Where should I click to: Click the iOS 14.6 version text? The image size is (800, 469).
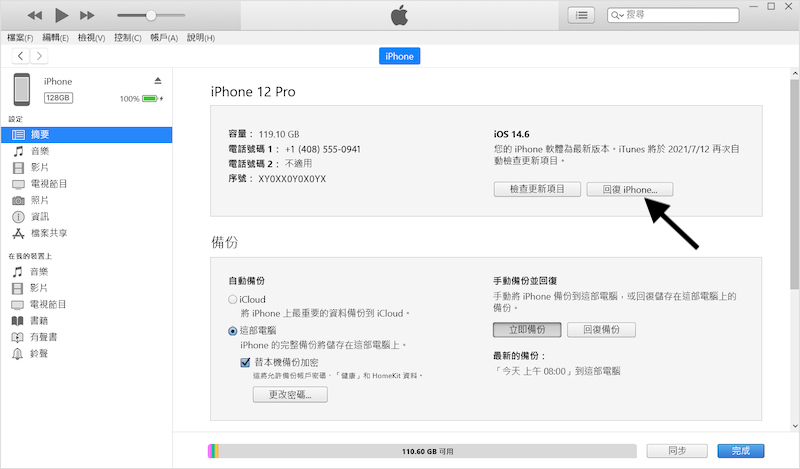tap(511, 134)
